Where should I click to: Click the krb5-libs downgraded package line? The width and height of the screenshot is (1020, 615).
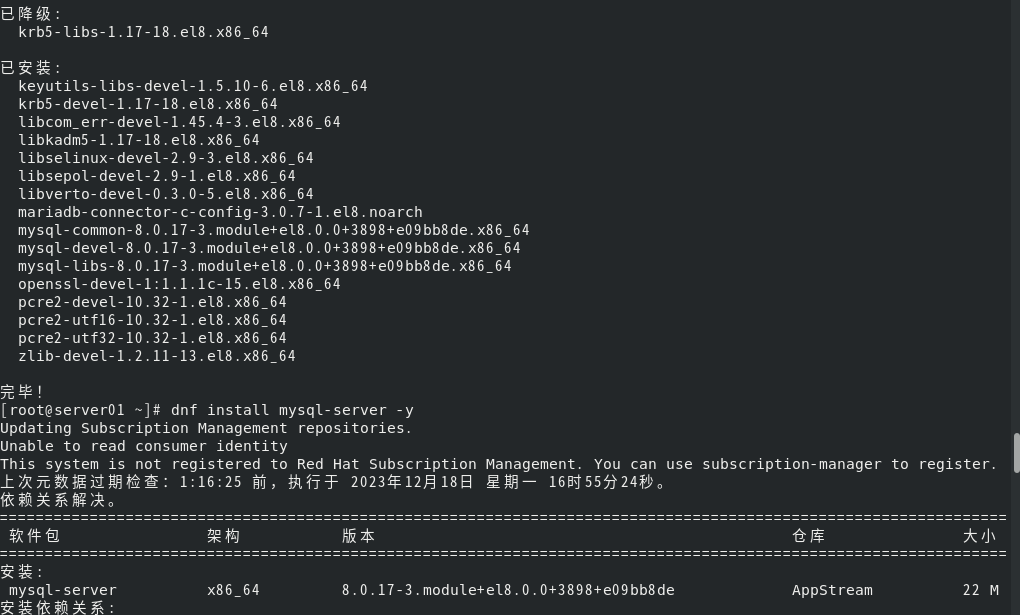pyautogui.click(x=143, y=32)
